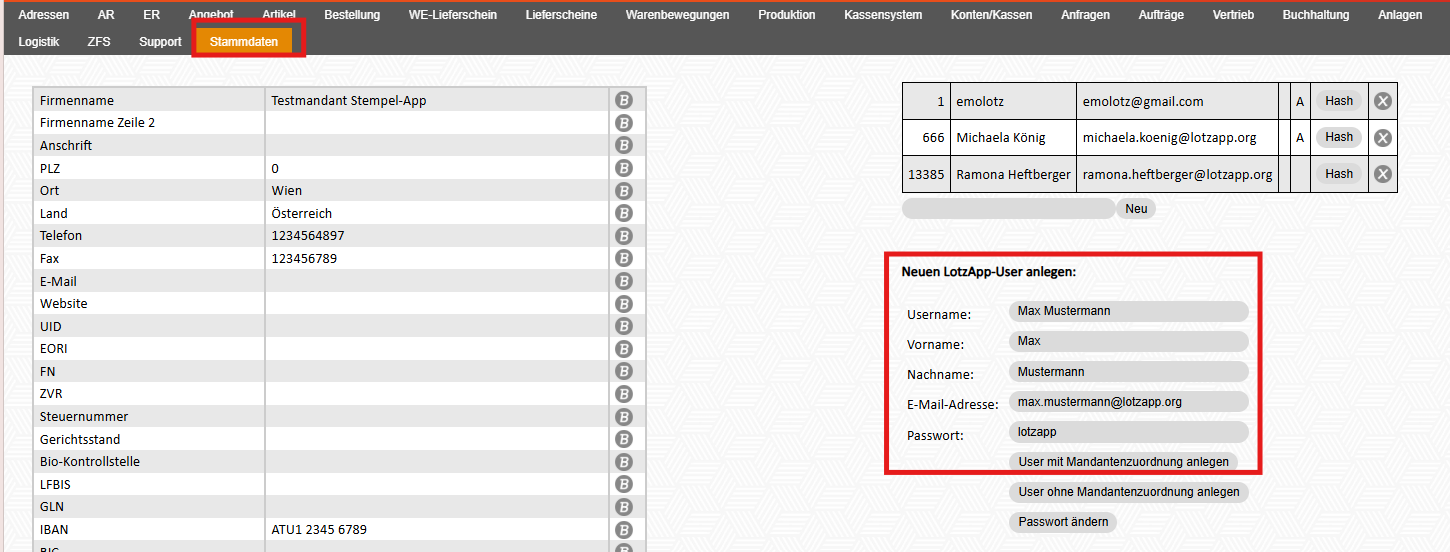Remove user Ramona Heftberger with the X icon
The height and width of the screenshot is (552, 1450).
1383,174
